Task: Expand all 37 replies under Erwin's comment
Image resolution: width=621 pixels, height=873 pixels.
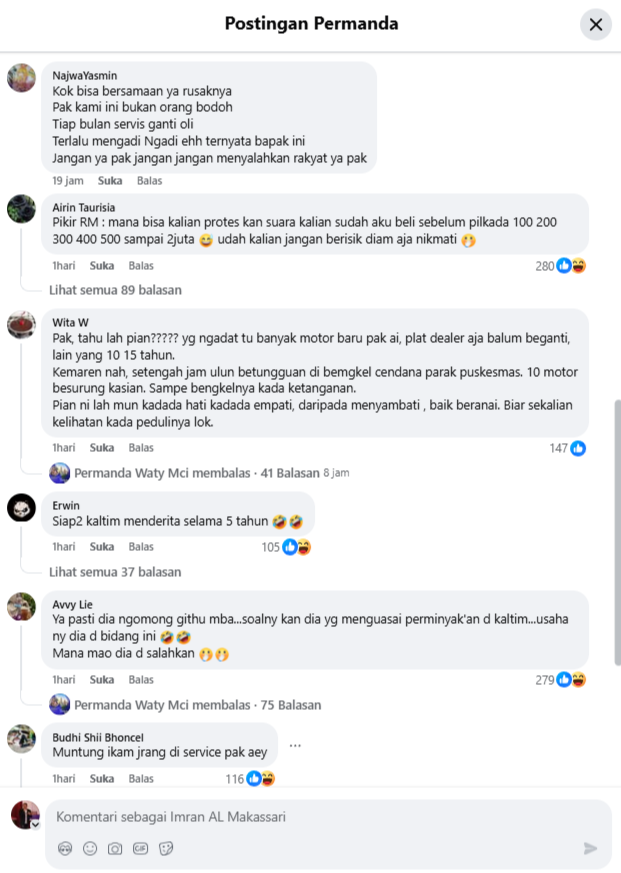Action: pos(115,572)
